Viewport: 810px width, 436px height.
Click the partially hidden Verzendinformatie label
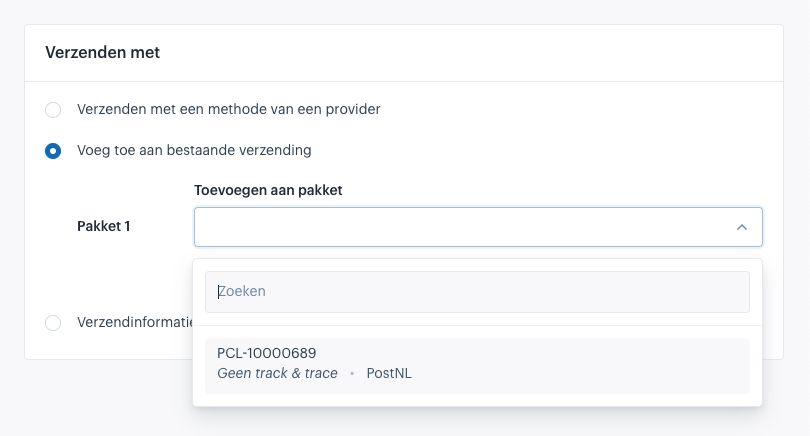point(134,322)
